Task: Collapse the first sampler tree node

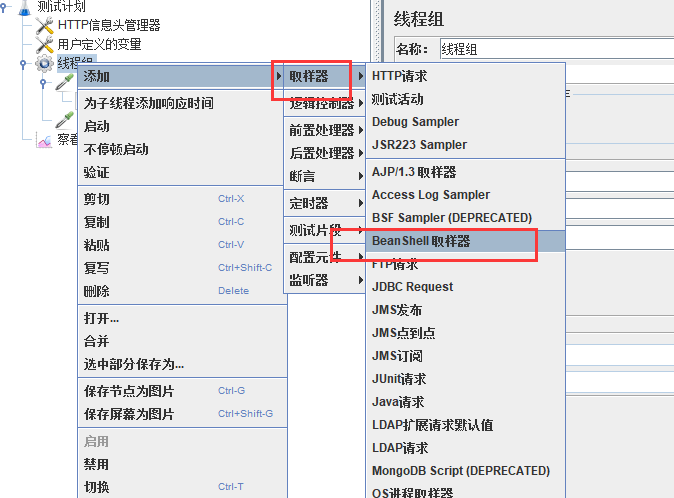Action: (43, 83)
